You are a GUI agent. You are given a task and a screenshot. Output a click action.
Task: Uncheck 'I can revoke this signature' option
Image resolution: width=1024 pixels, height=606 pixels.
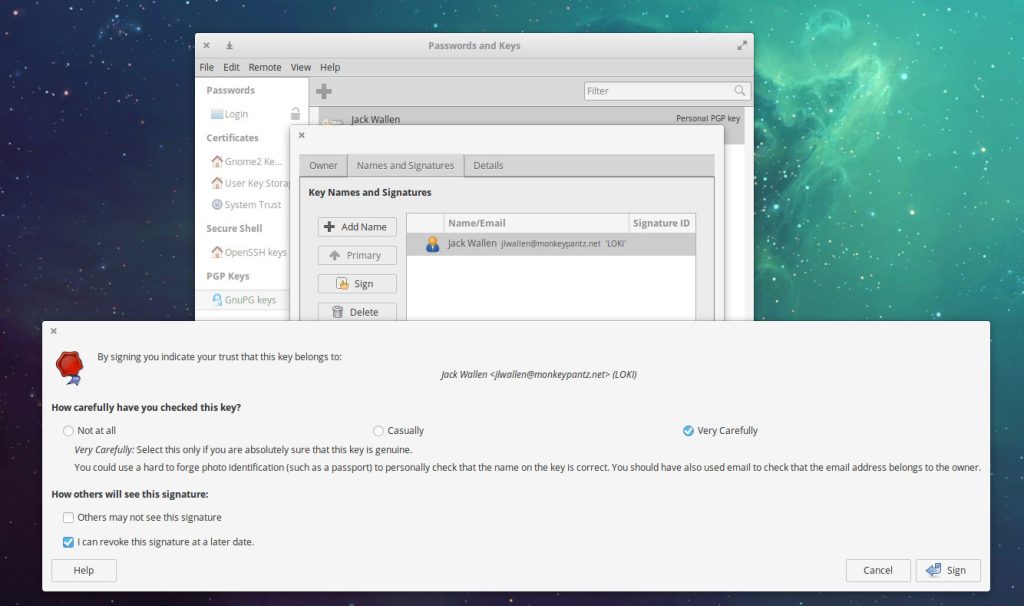click(x=68, y=542)
